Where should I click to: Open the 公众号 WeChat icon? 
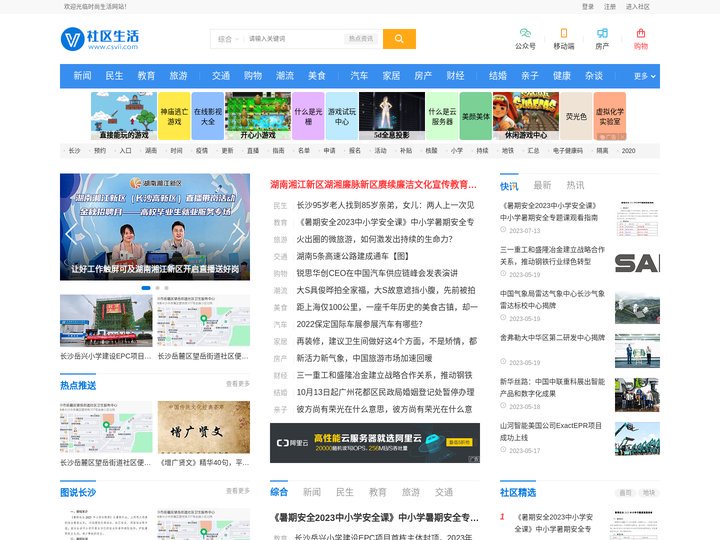coord(525,33)
